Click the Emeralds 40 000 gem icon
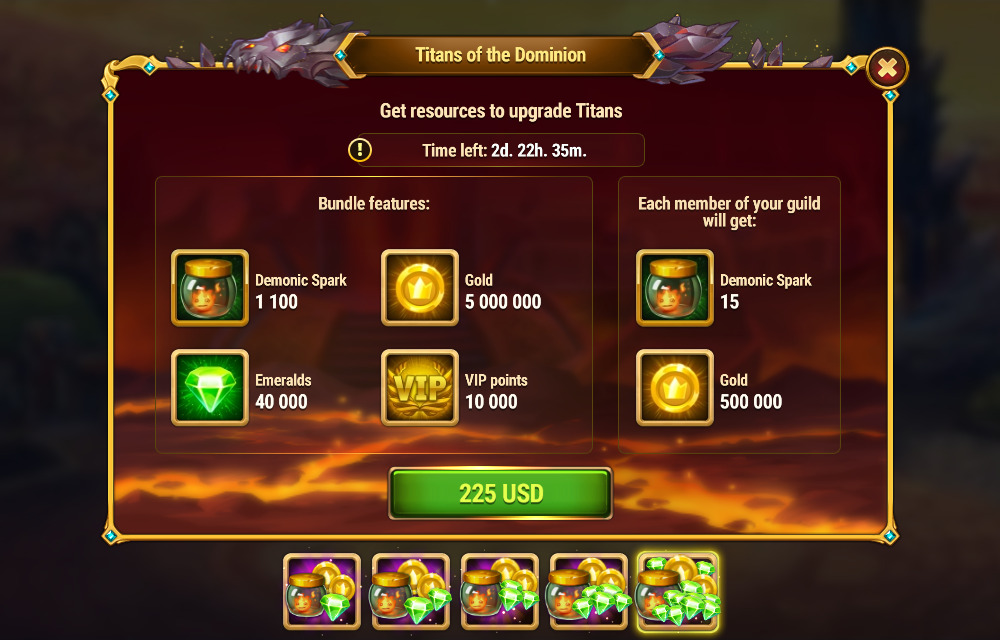 point(210,388)
